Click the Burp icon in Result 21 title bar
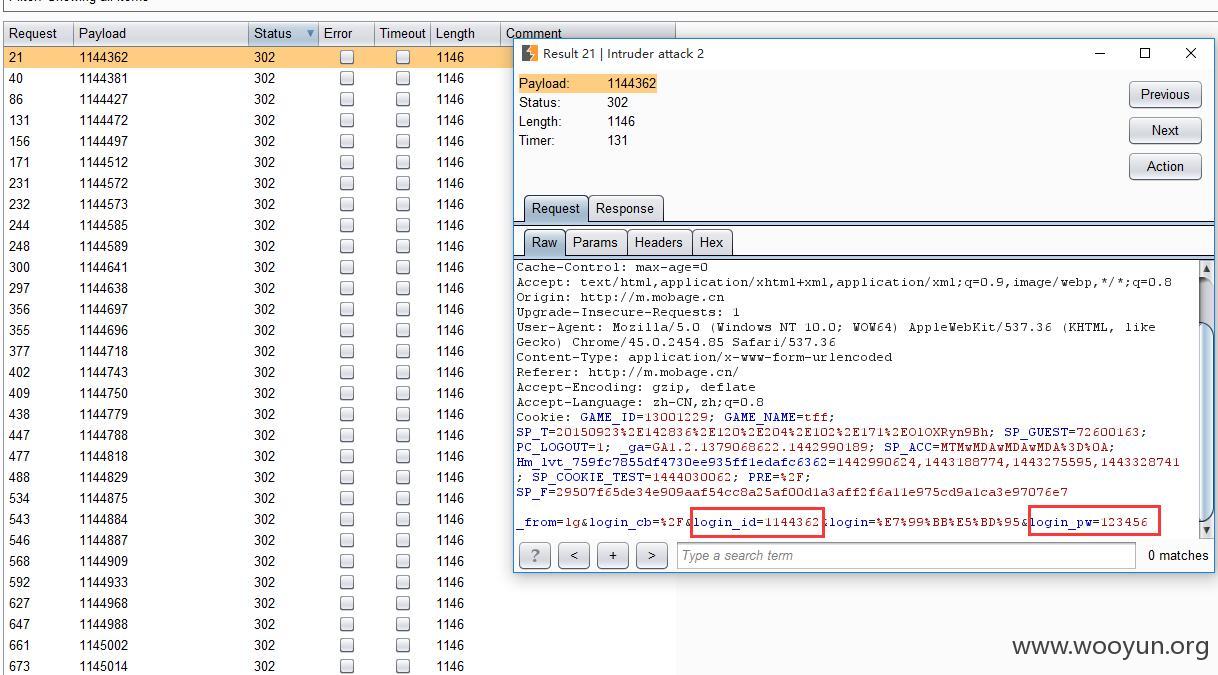Image resolution: width=1218 pixels, height=675 pixels. tap(530, 53)
